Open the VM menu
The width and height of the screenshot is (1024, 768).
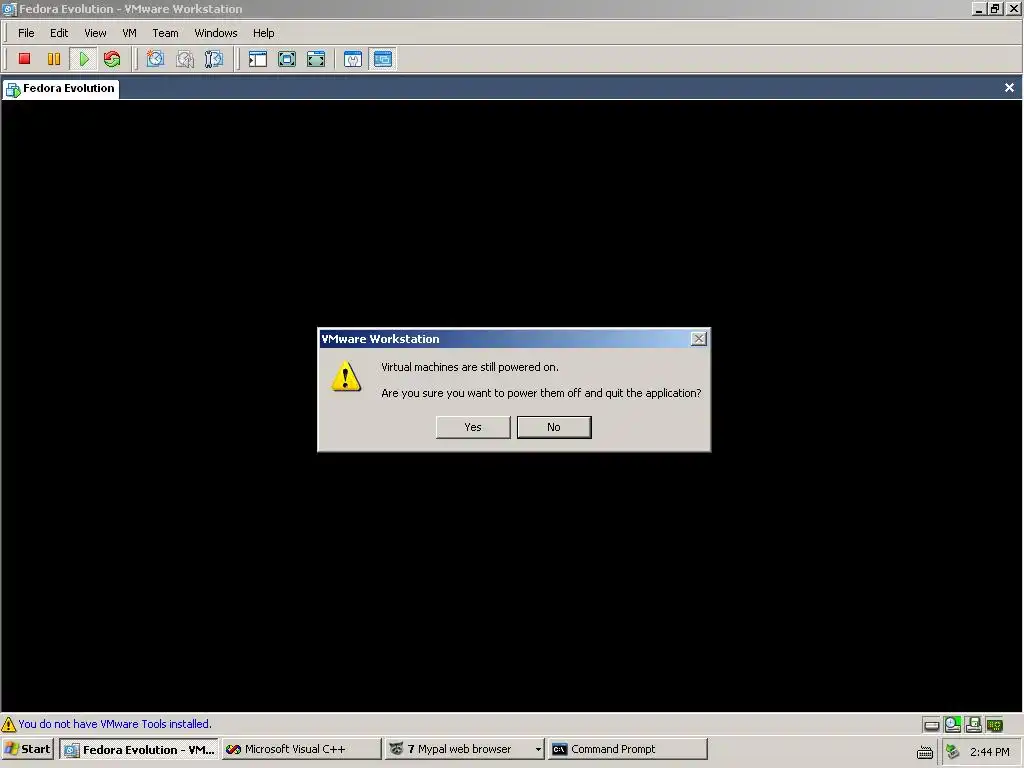pos(129,33)
